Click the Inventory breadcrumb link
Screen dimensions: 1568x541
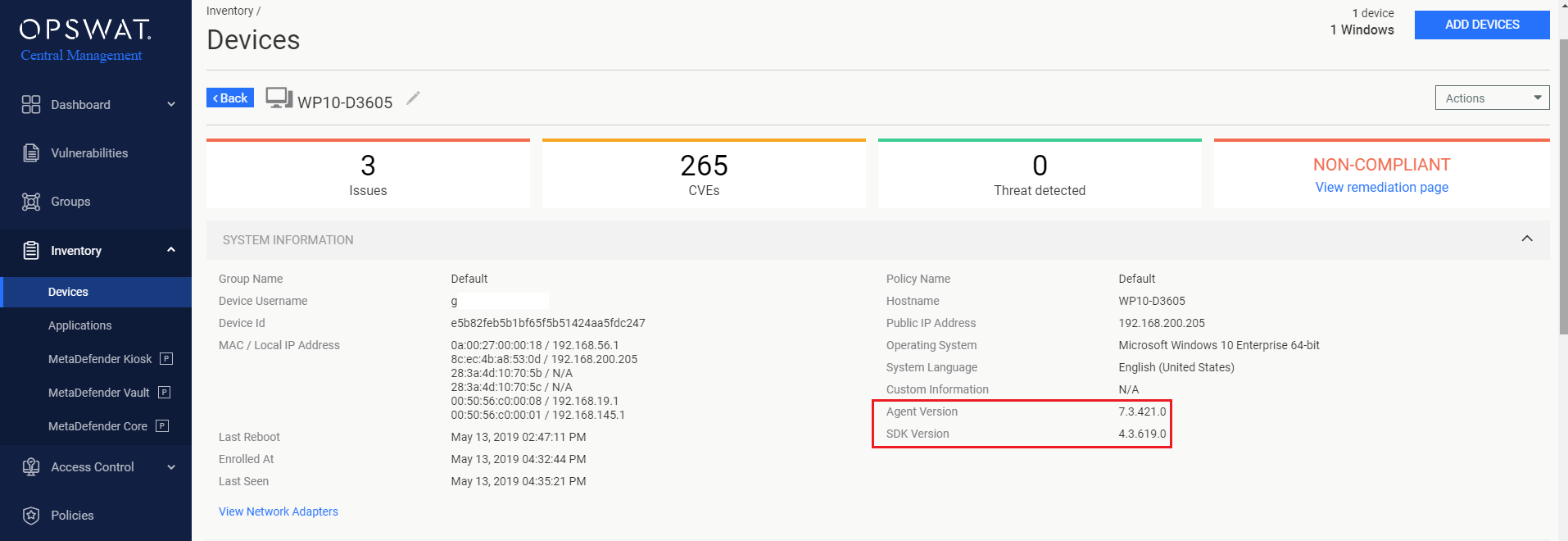click(x=229, y=11)
